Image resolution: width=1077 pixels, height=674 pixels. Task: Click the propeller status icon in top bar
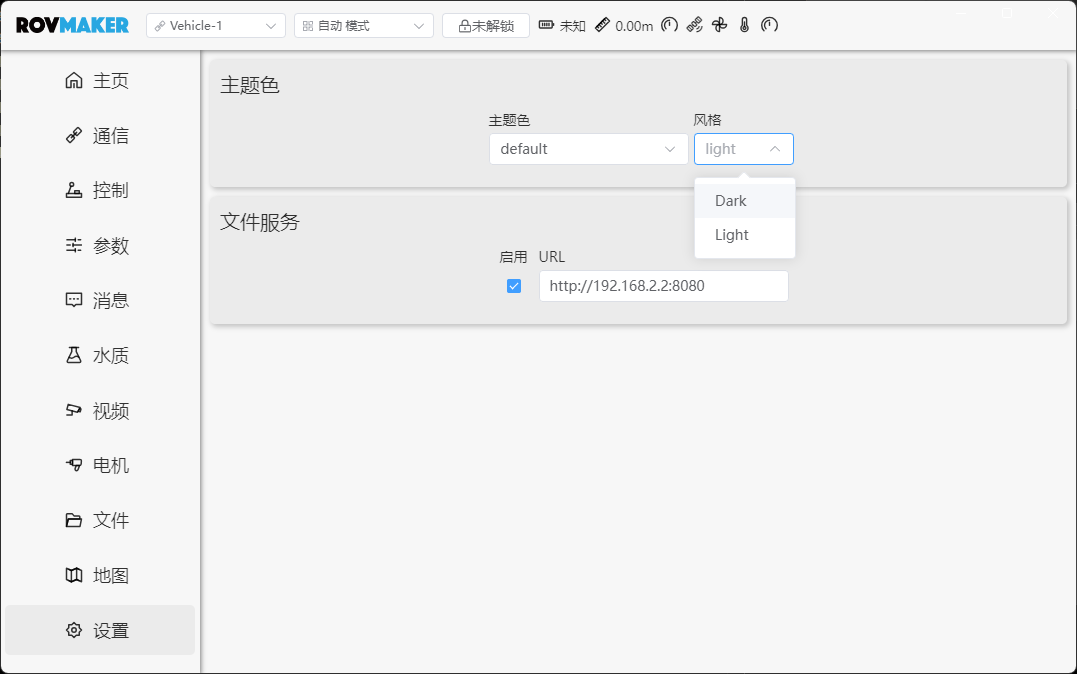(x=720, y=25)
